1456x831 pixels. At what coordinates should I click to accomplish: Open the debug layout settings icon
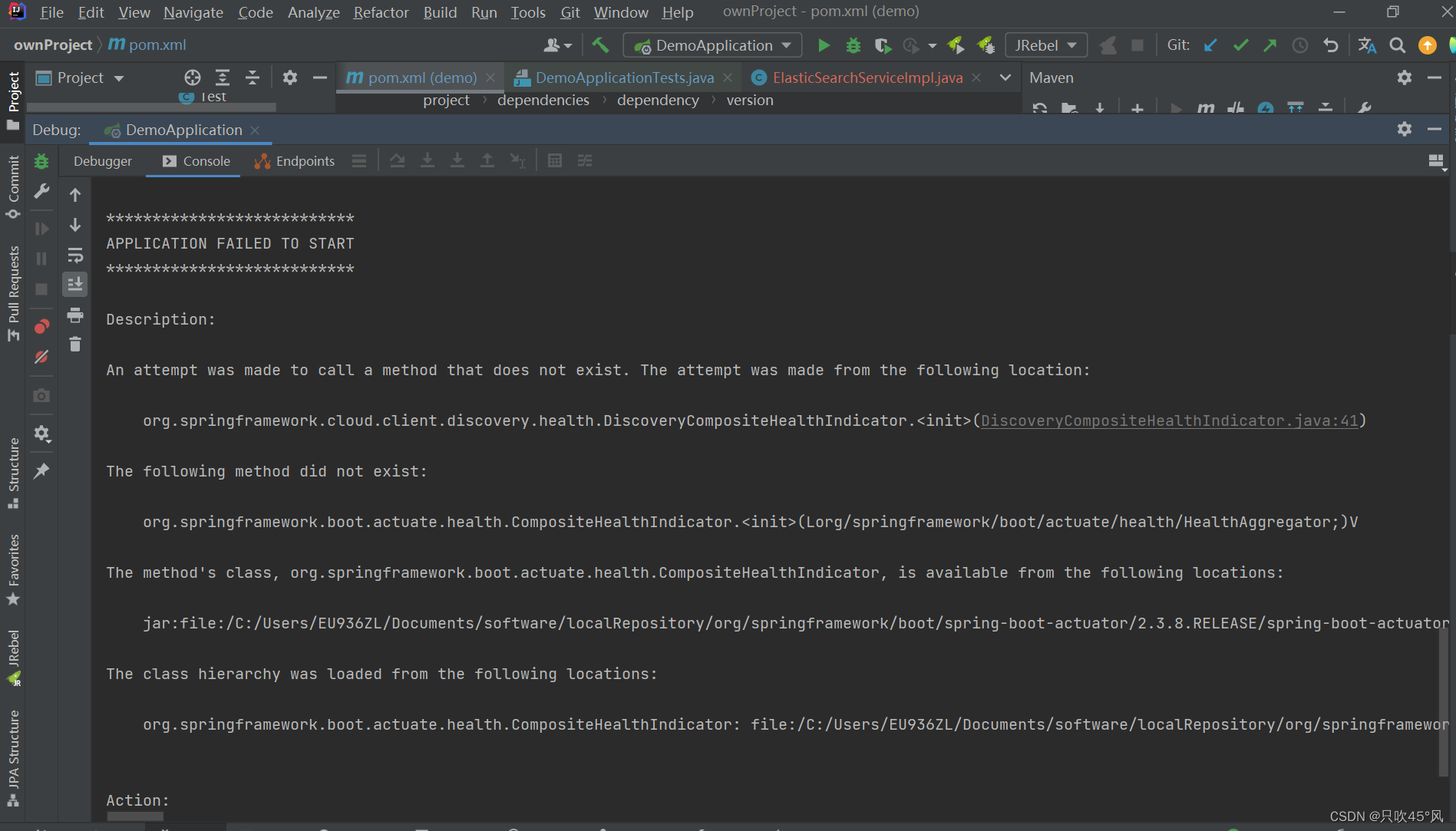pyautogui.click(x=1437, y=161)
